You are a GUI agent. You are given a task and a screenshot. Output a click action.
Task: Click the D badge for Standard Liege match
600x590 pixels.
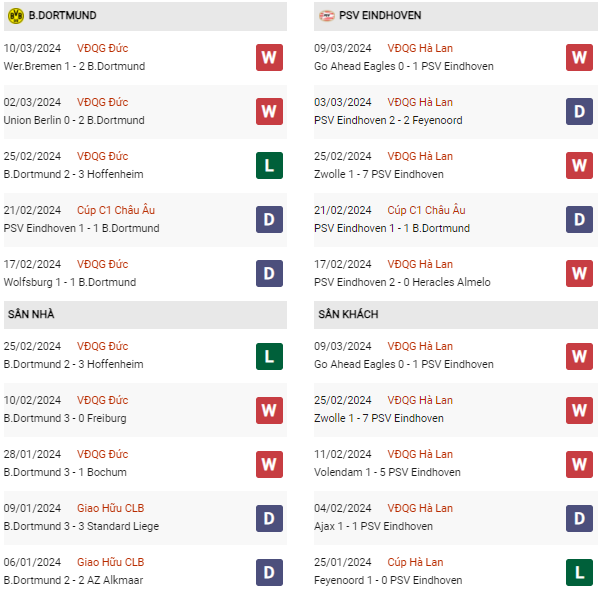tap(269, 517)
